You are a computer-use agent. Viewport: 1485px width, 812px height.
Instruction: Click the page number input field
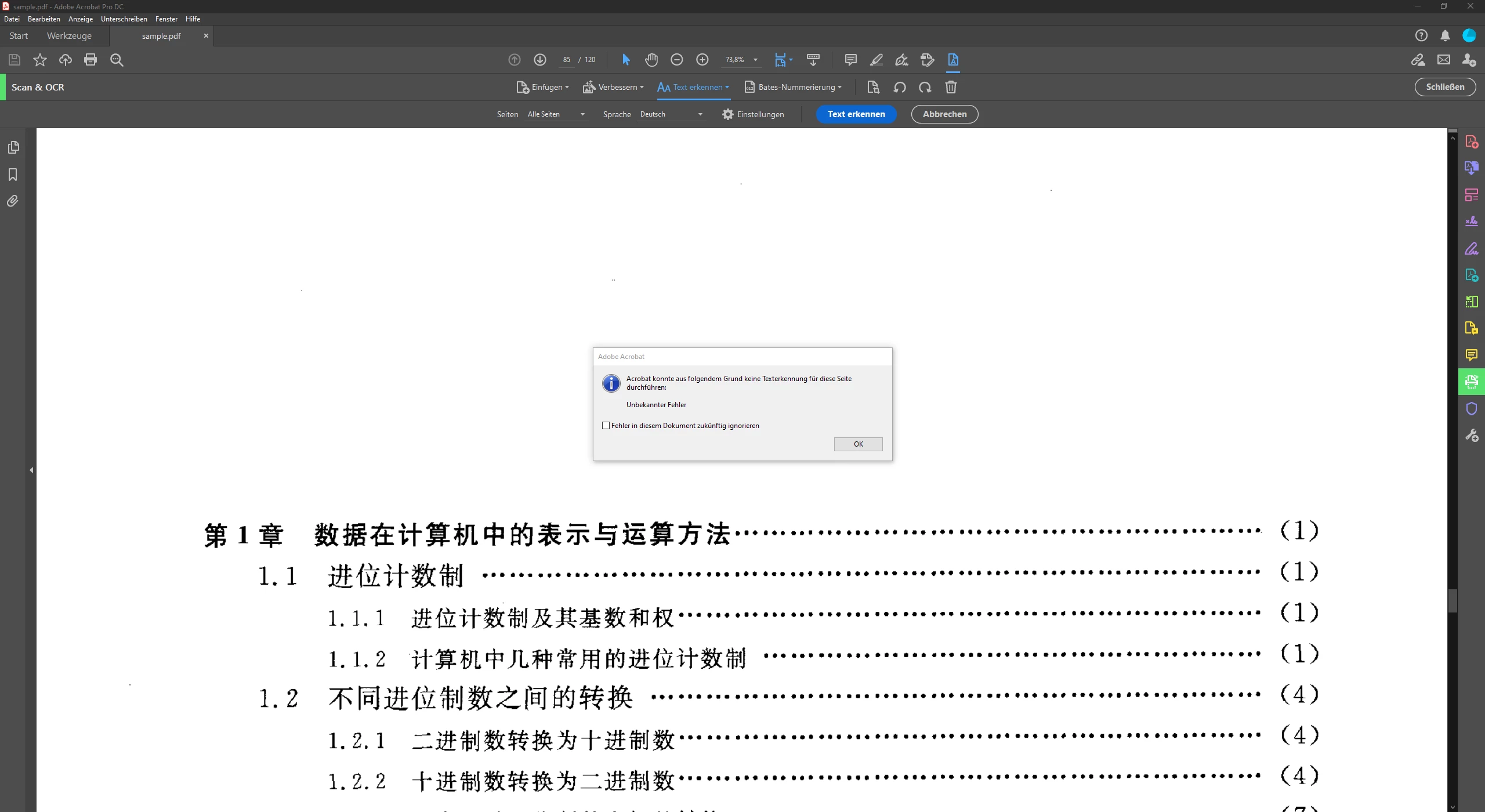(566, 60)
